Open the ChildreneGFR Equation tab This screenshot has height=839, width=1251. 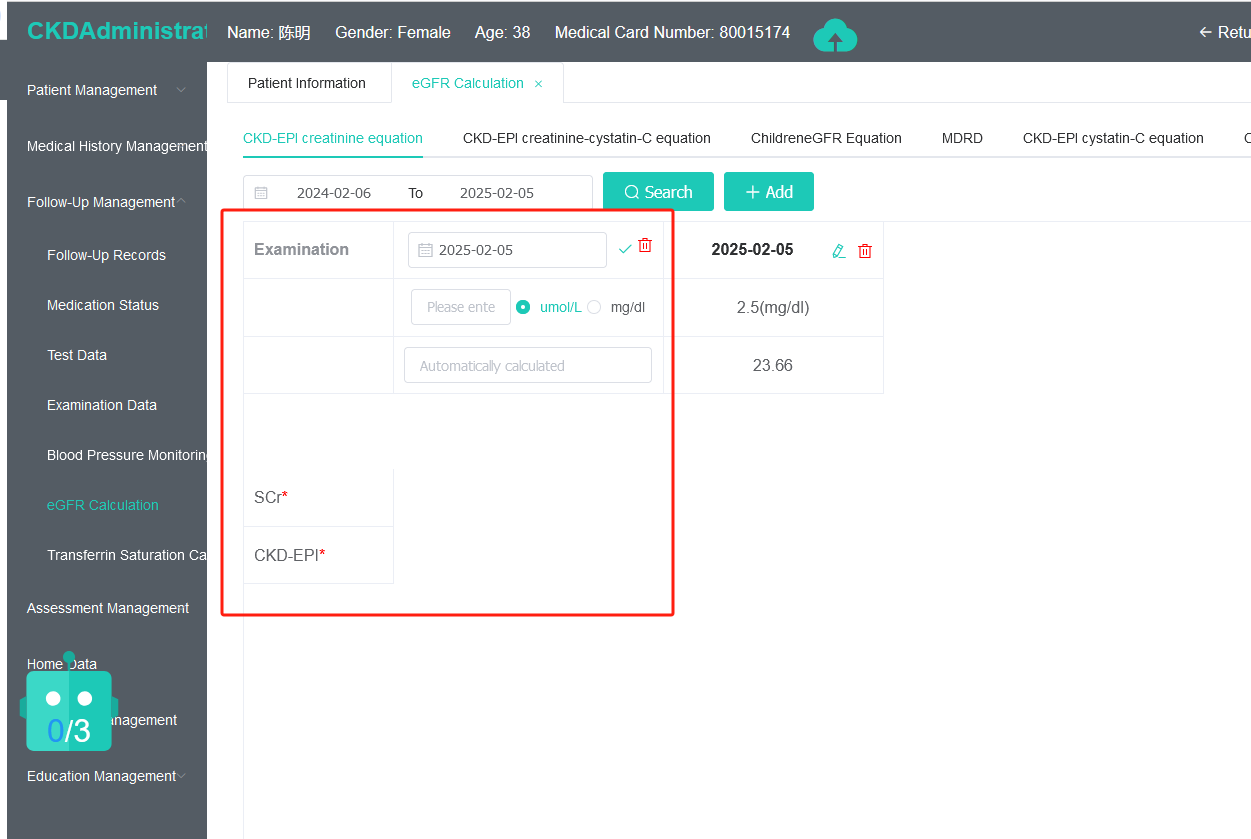point(826,138)
